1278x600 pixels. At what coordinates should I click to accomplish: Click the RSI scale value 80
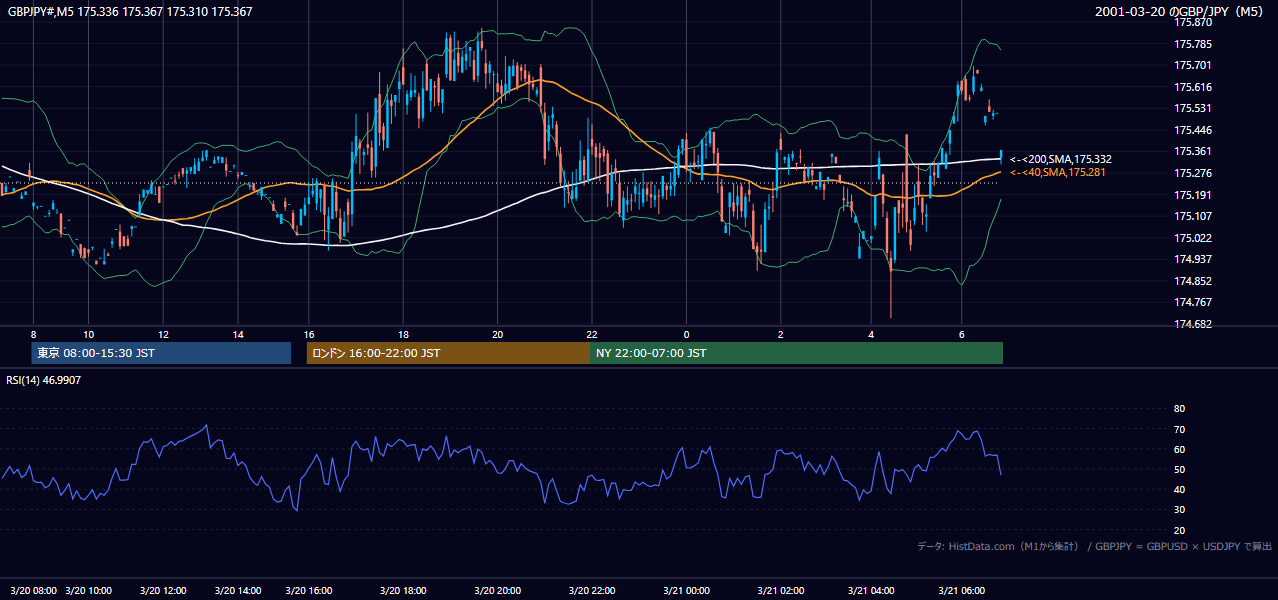click(1179, 409)
